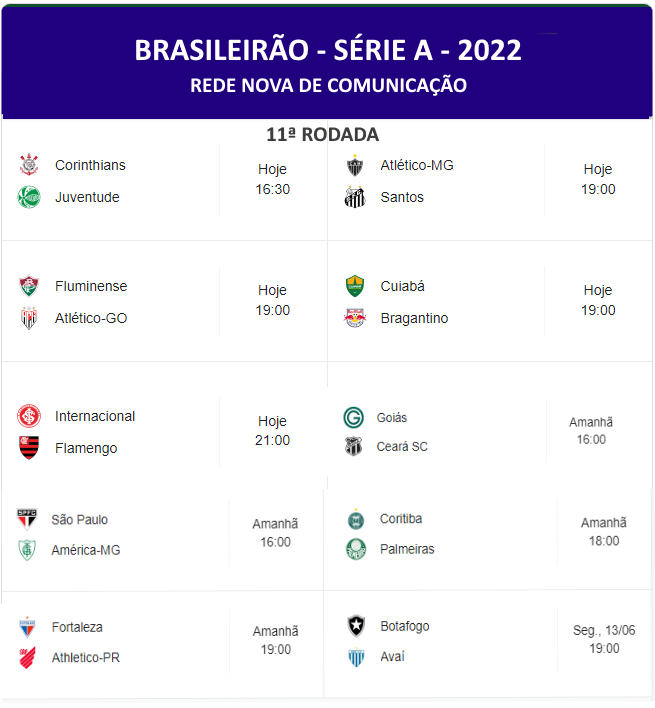655x708 pixels.
Task: Click the 11ª RODADA heading
Action: pyautogui.click(x=322, y=135)
